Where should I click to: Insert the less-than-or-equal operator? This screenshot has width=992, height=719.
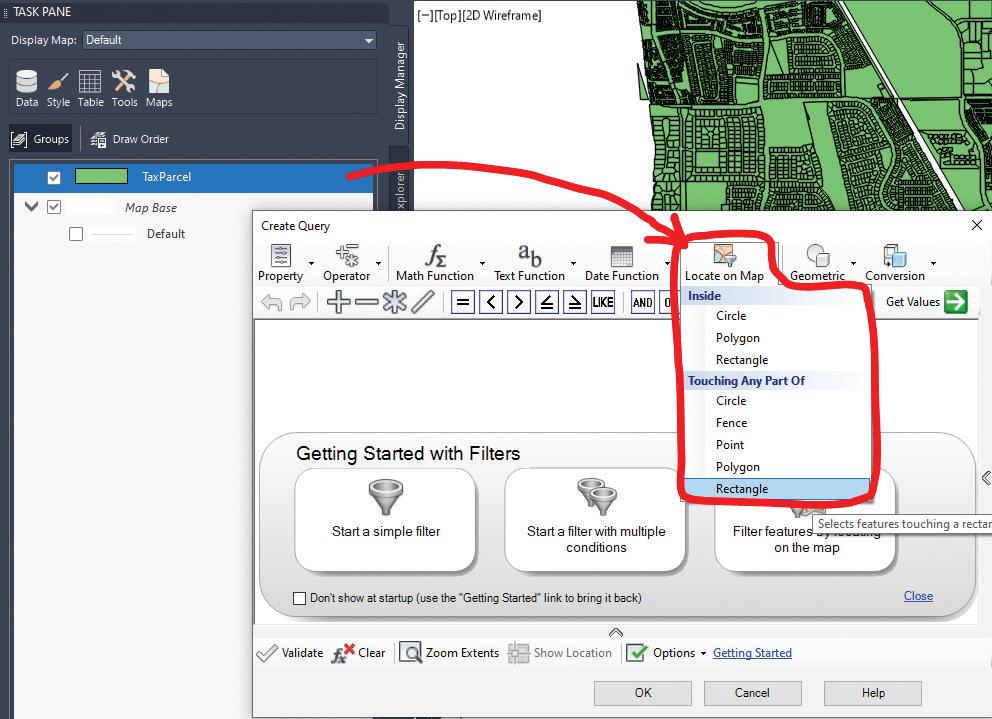[x=547, y=303]
